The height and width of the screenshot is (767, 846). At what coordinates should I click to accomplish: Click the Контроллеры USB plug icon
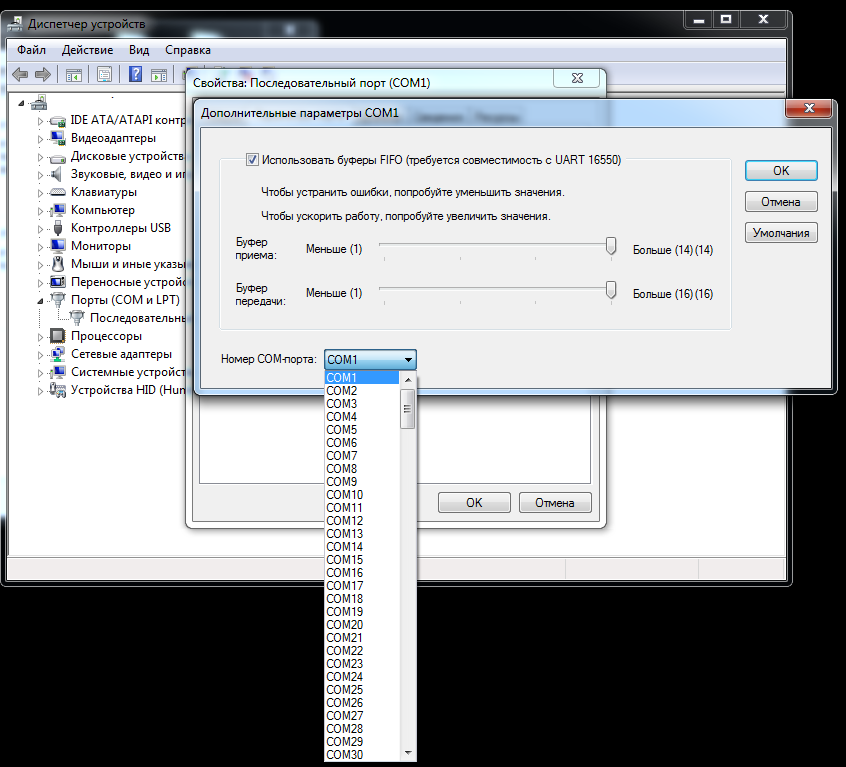(x=58, y=228)
